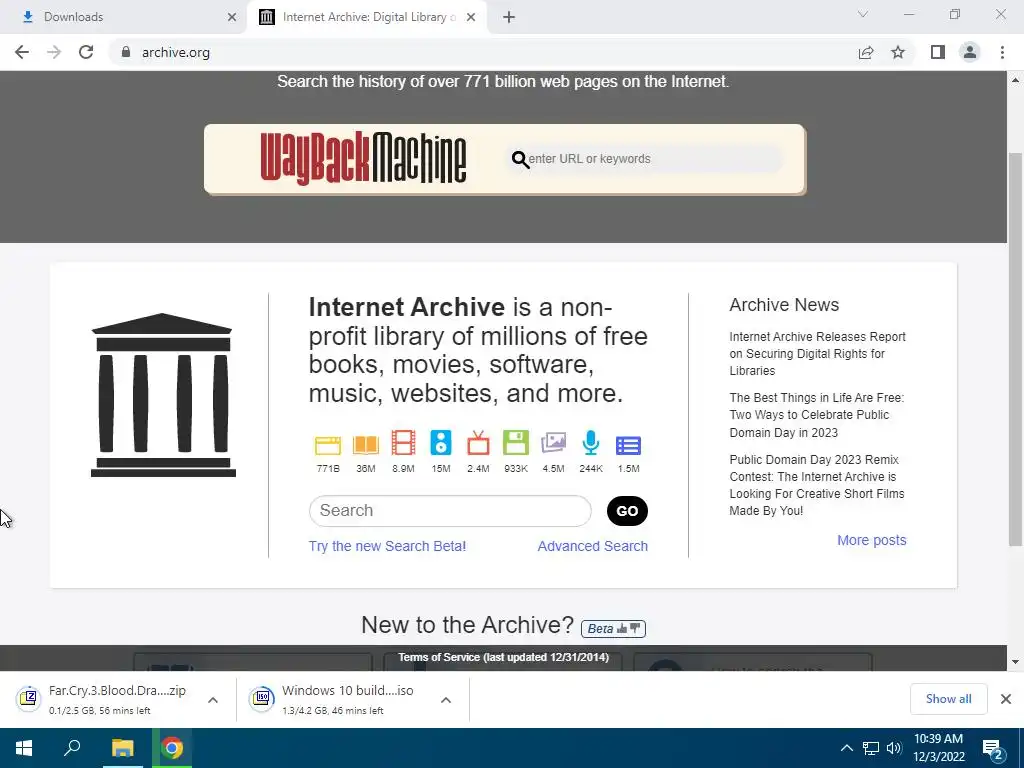Open Best Things in Life Are Free post
The width and height of the screenshot is (1024, 768).
(x=816, y=415)
